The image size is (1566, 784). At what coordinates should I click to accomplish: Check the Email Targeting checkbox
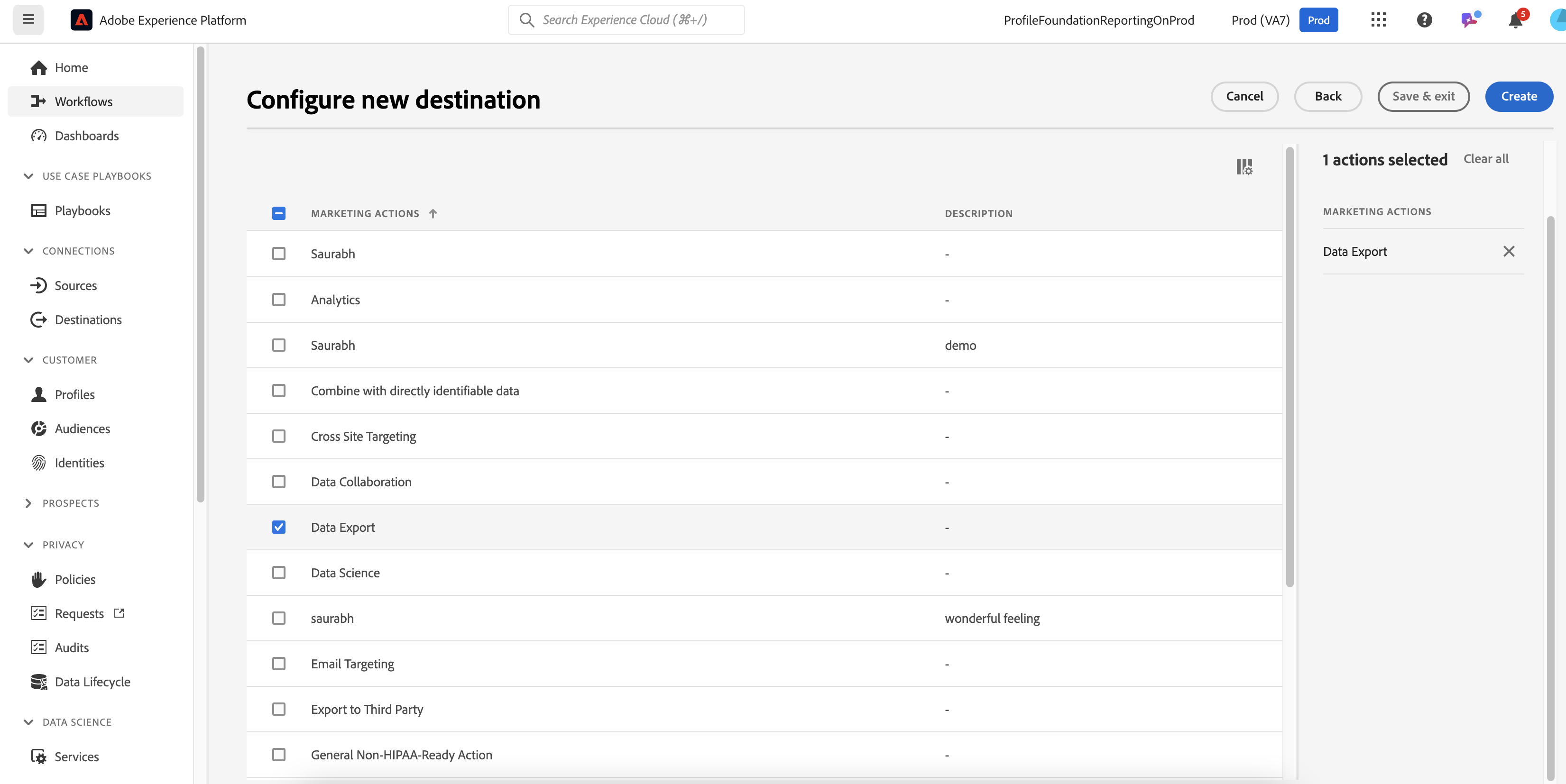tap(278, 664)
